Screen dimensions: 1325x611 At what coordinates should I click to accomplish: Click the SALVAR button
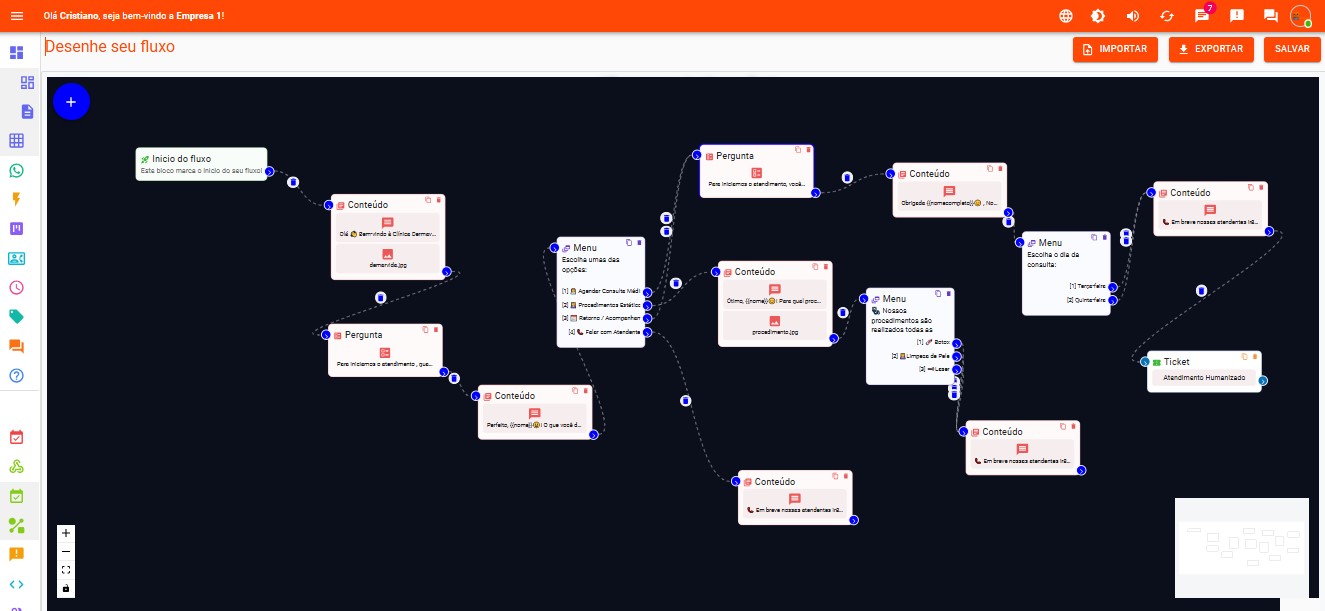click(x=1292, y=48)
